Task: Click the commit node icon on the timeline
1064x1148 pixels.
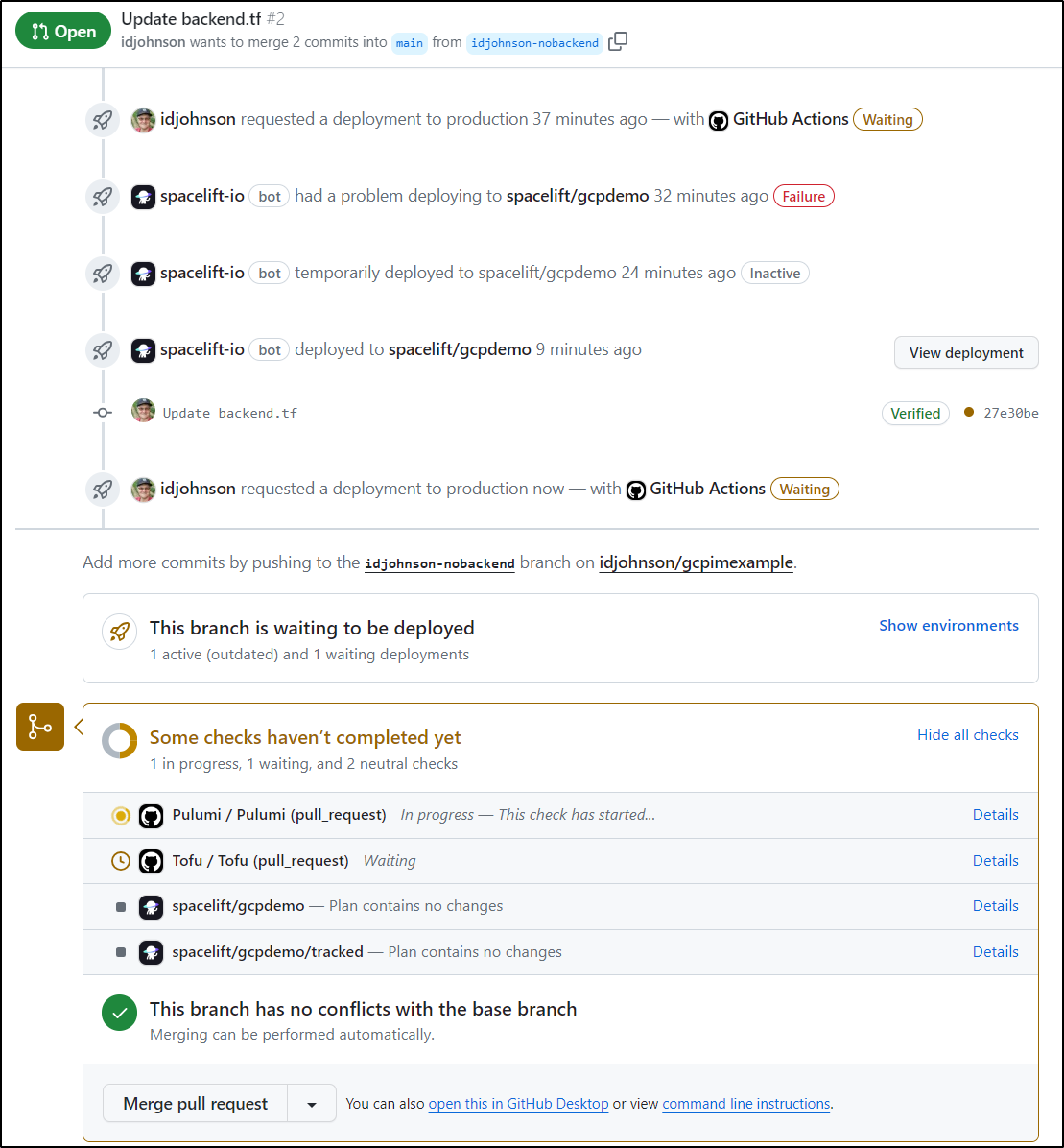Action: (x=103, y=413)
